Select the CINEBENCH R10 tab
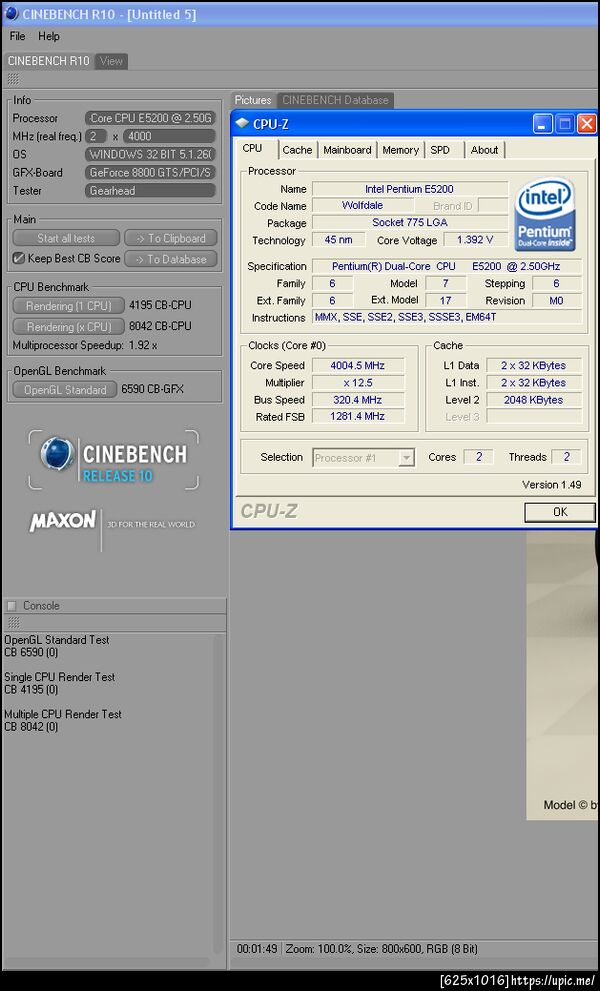600x991 pixels. point(49,61)
